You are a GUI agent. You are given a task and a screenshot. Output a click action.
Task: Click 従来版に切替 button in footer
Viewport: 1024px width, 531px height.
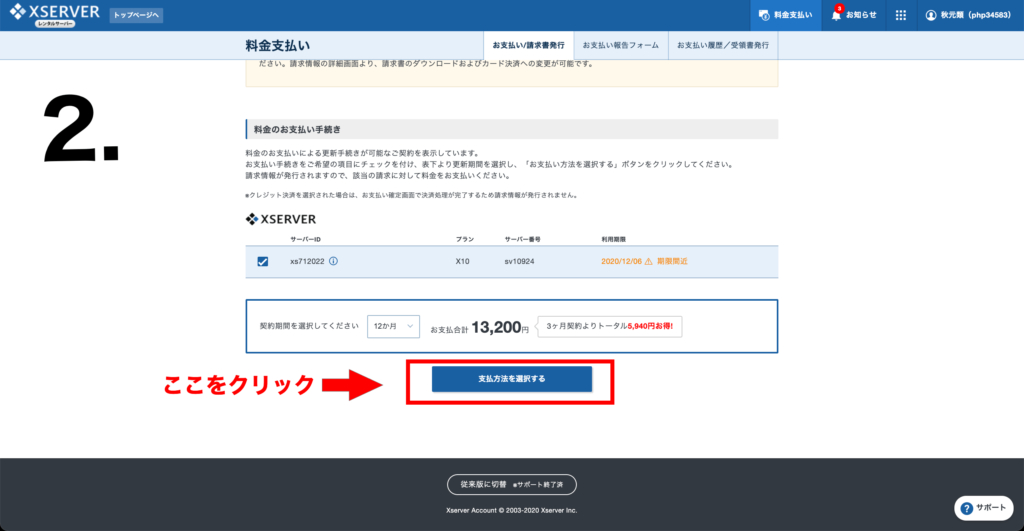[x=511, y=485]
